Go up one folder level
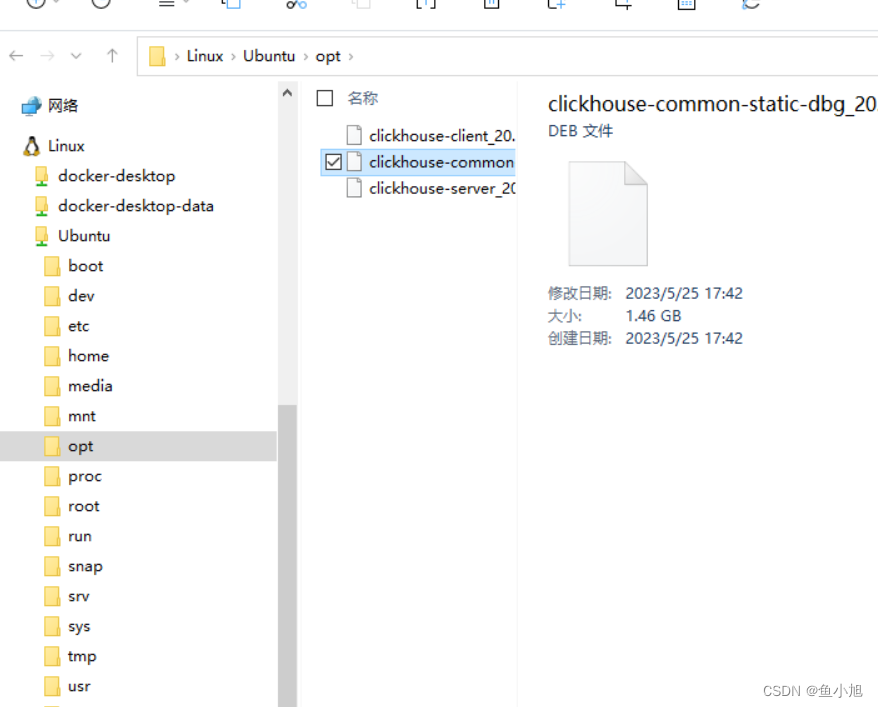This screenshot has width=878, height=707. 112,56
